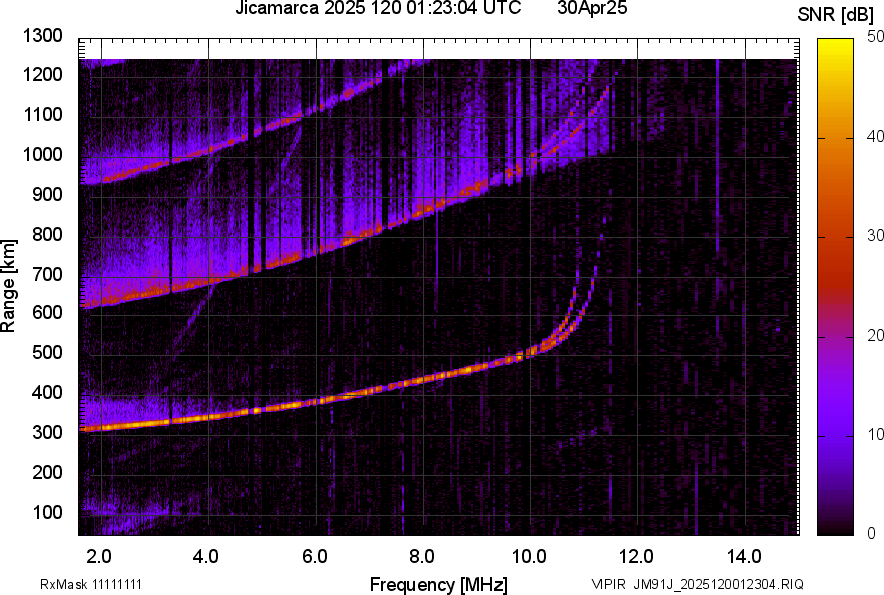Click the 'VIPIR' footer label
The image size is (884, 595).
pos(609,584)
